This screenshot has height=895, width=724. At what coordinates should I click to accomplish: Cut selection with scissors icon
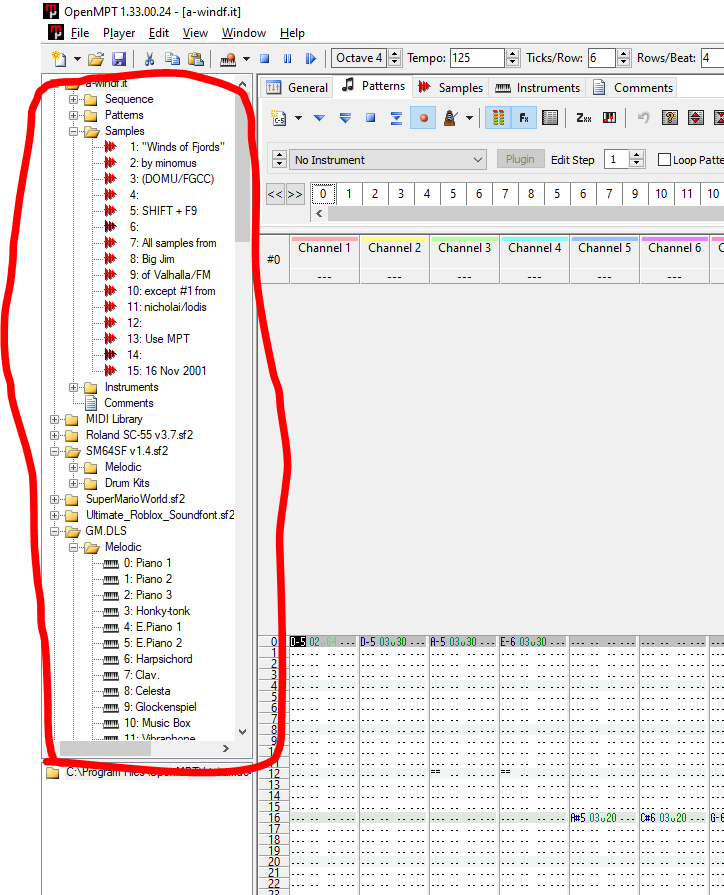point(150,58)
